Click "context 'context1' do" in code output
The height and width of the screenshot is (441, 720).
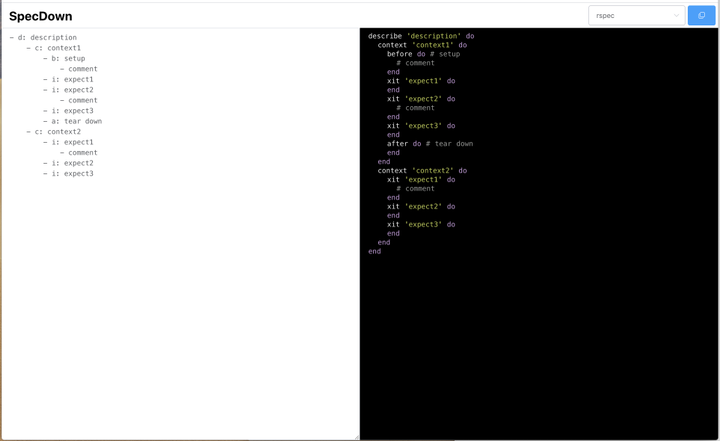(x=422, y=45)
